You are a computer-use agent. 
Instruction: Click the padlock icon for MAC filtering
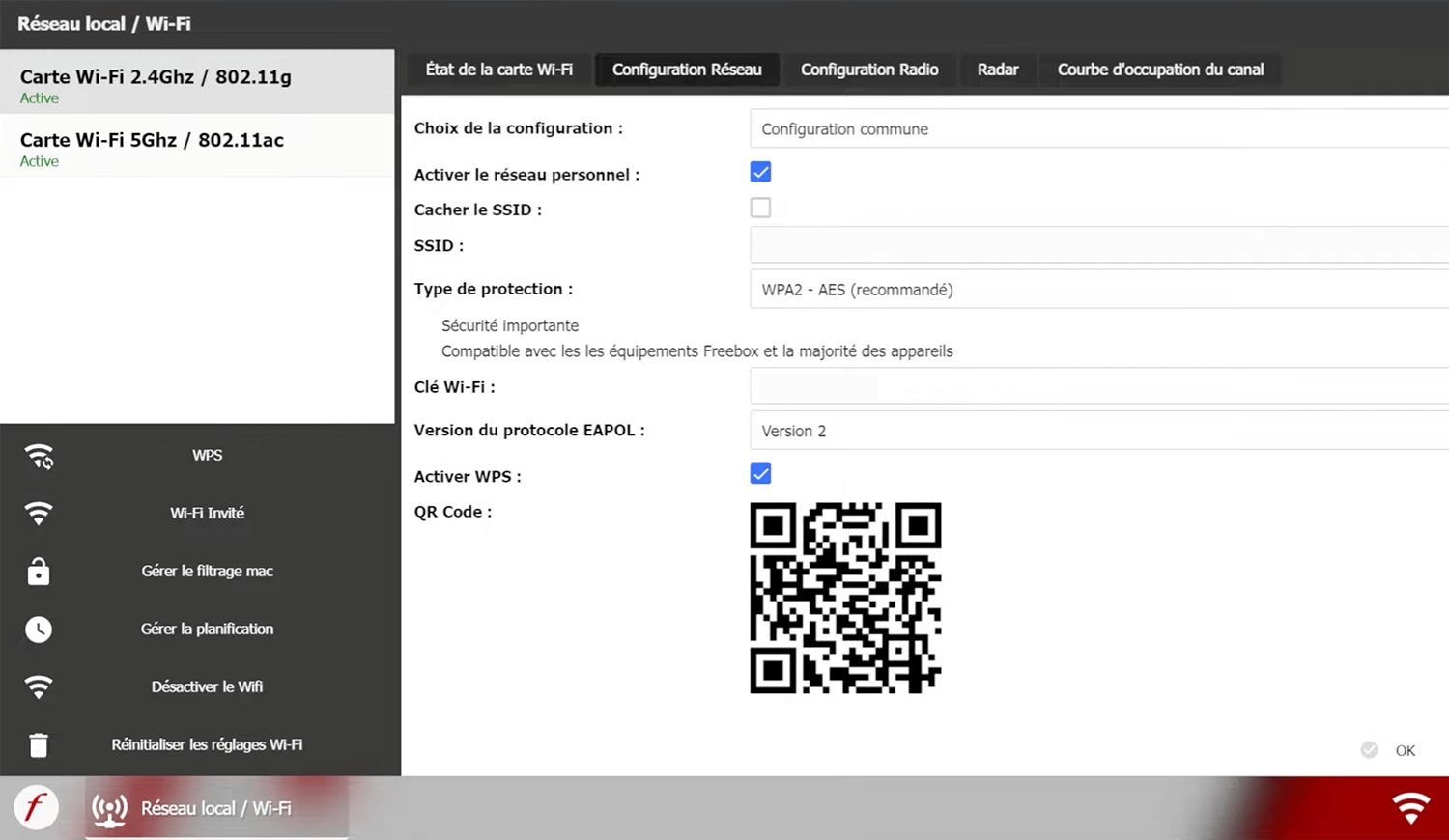39,572
